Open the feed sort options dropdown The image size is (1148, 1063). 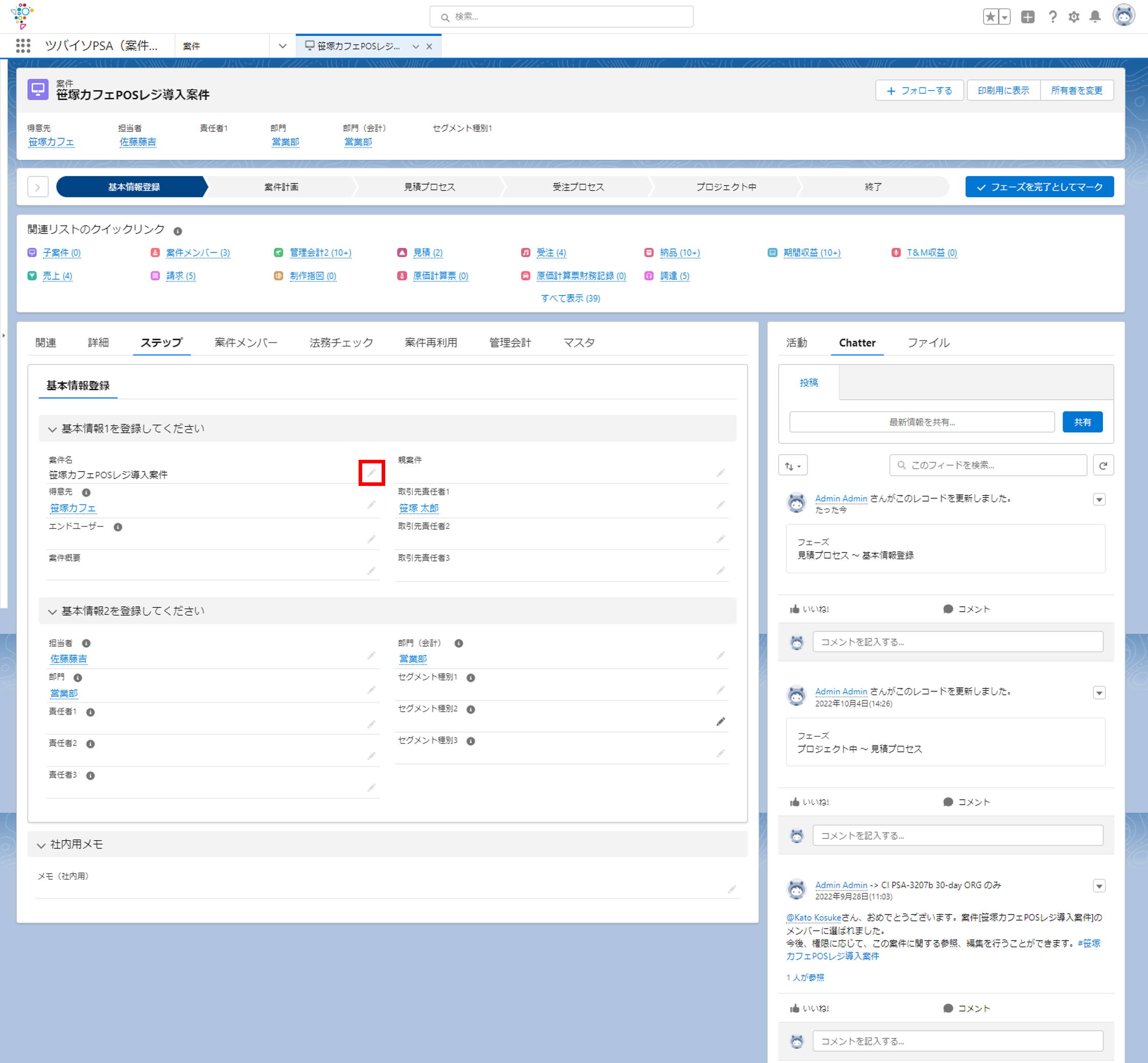coord(793,465)
